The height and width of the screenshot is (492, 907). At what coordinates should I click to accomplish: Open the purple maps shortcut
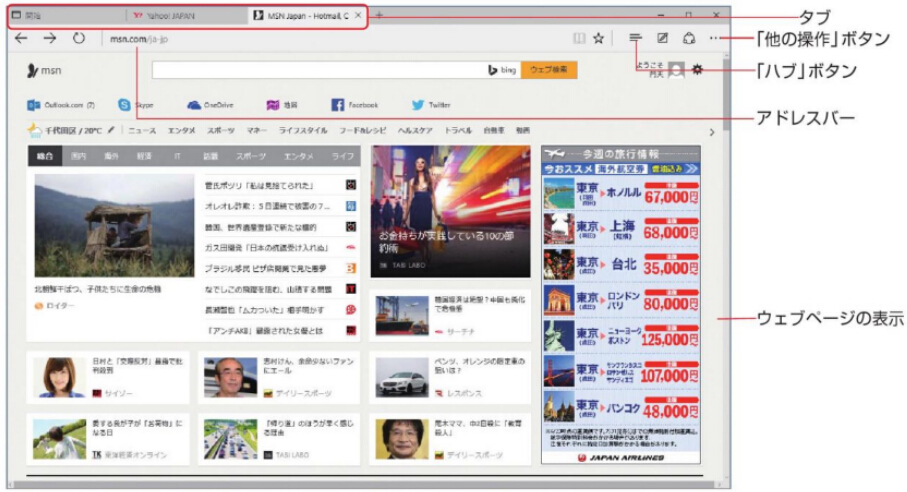click(282, 105)
